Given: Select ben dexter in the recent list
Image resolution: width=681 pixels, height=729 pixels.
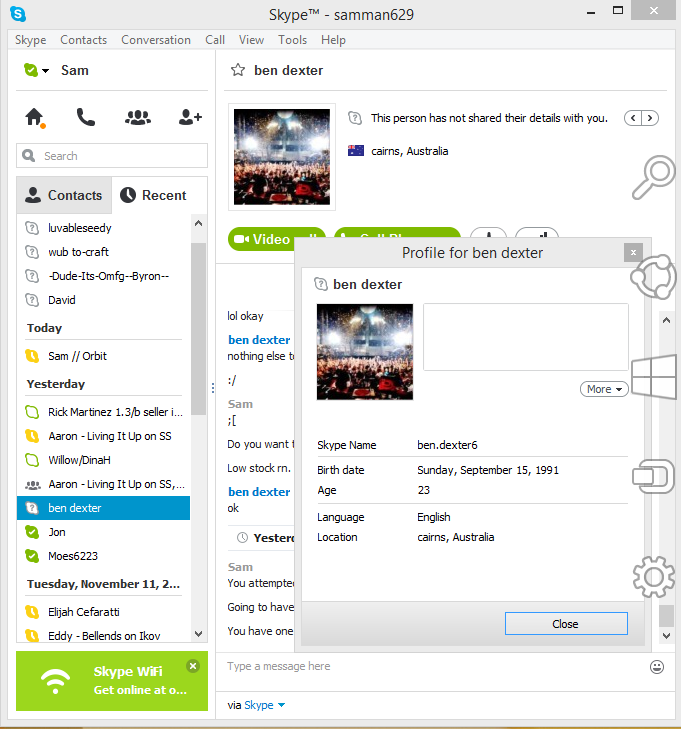Looking at the screenshot, I should [103, 508].
